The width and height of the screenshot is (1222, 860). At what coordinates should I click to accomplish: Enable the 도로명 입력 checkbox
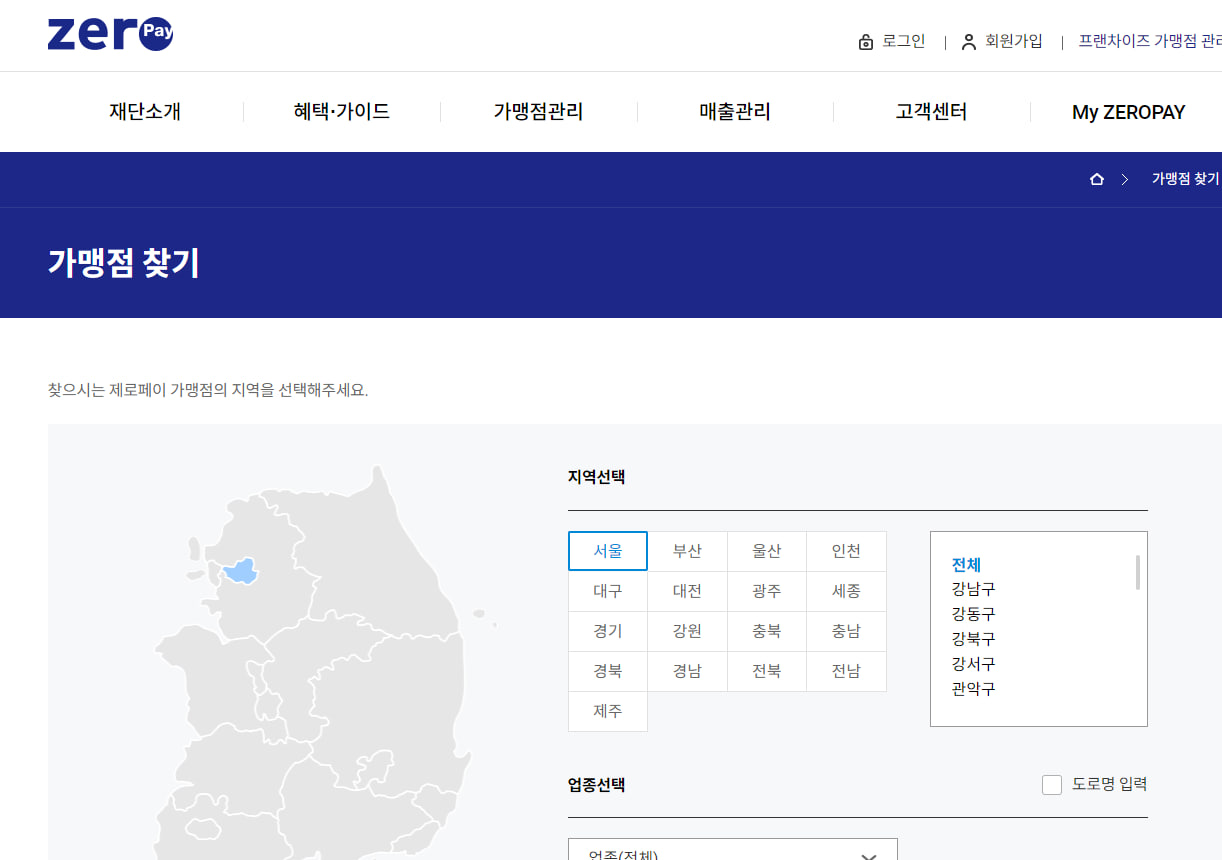click(1052, 785)
